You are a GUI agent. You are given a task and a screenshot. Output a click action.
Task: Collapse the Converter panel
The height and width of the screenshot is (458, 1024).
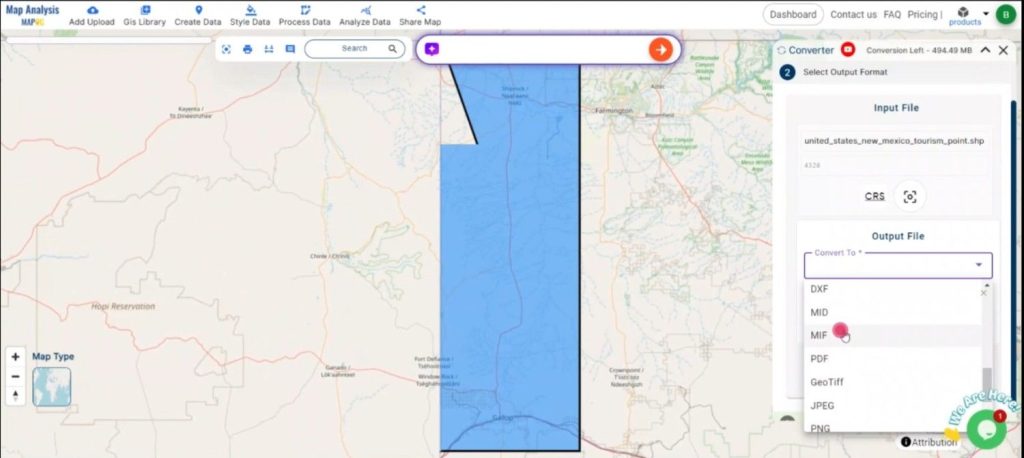[985, 50]
